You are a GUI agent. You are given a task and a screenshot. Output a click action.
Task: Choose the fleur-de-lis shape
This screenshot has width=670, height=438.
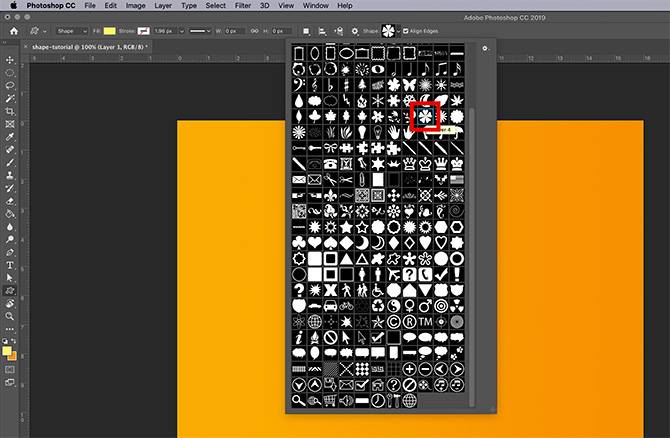[330, 195]
